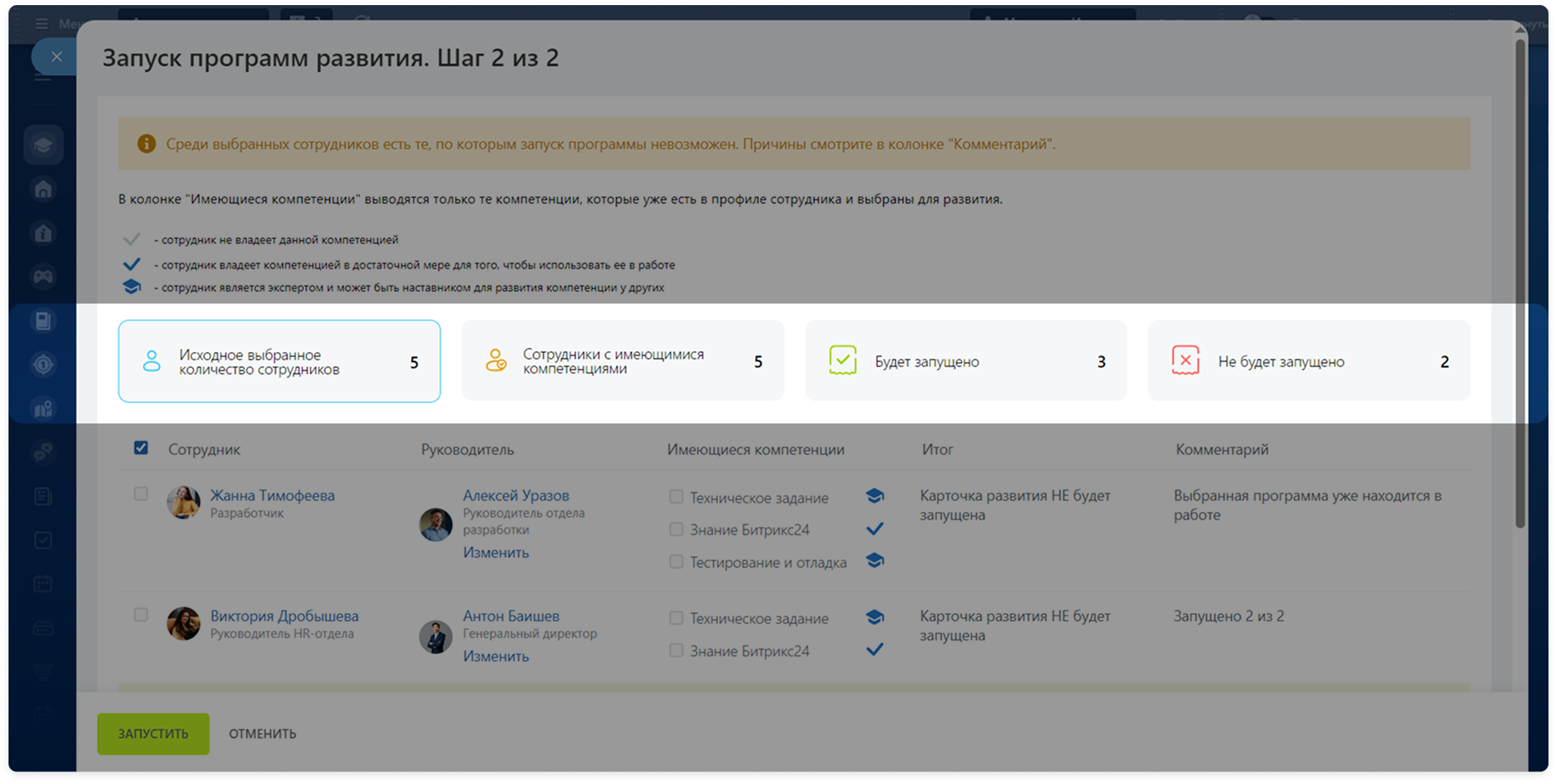
Task: Click the vertical scrollbar of the dialog
Action: tap(1520, 281)
